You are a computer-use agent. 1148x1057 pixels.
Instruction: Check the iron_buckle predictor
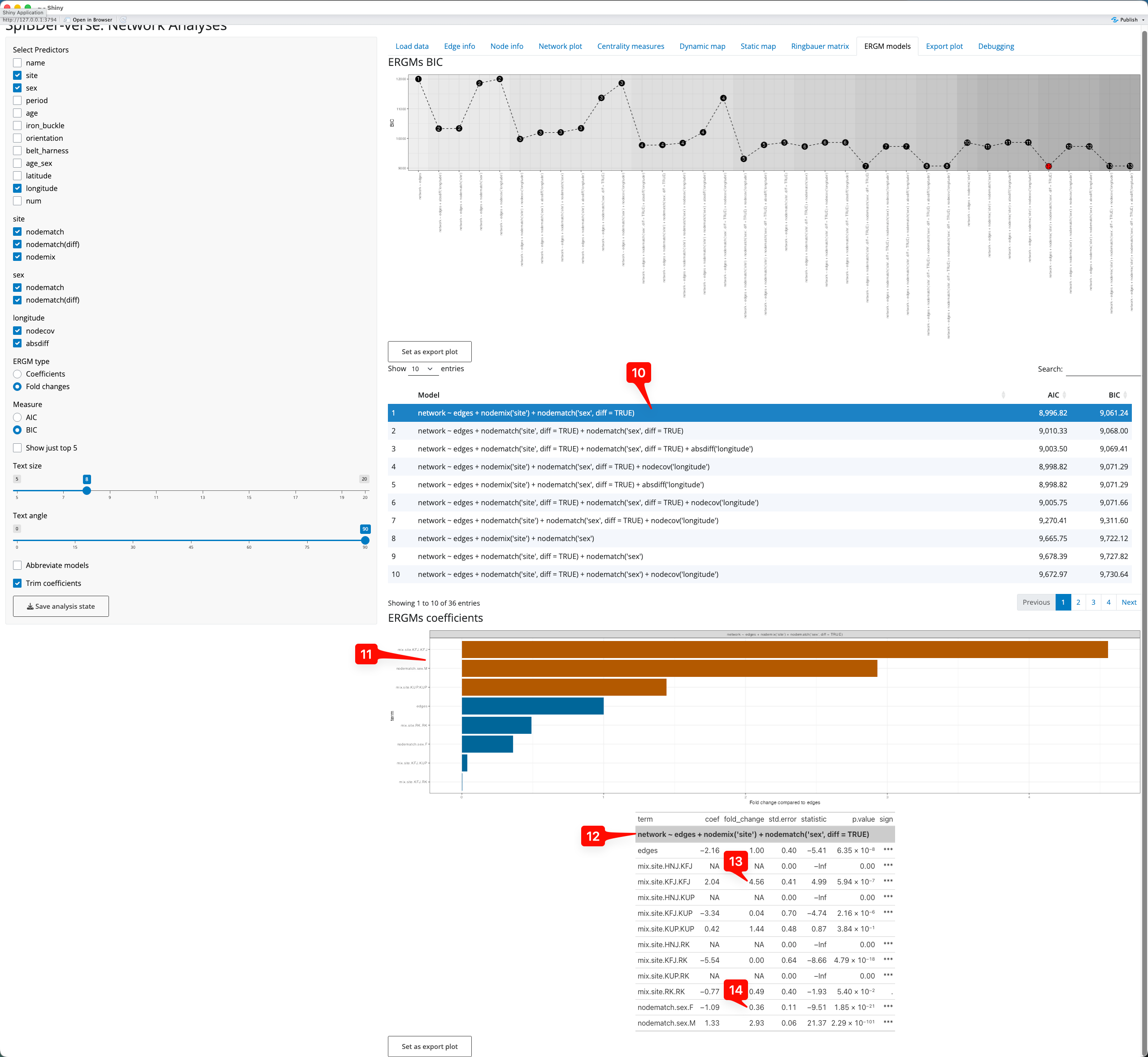[x=17, y=126]
